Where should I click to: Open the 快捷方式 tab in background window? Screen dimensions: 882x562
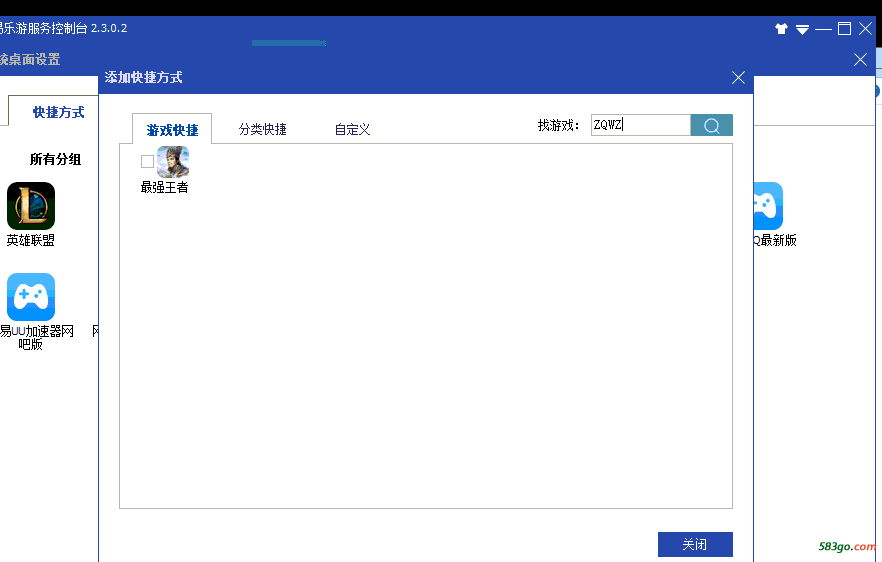click(x=58, y=112)
